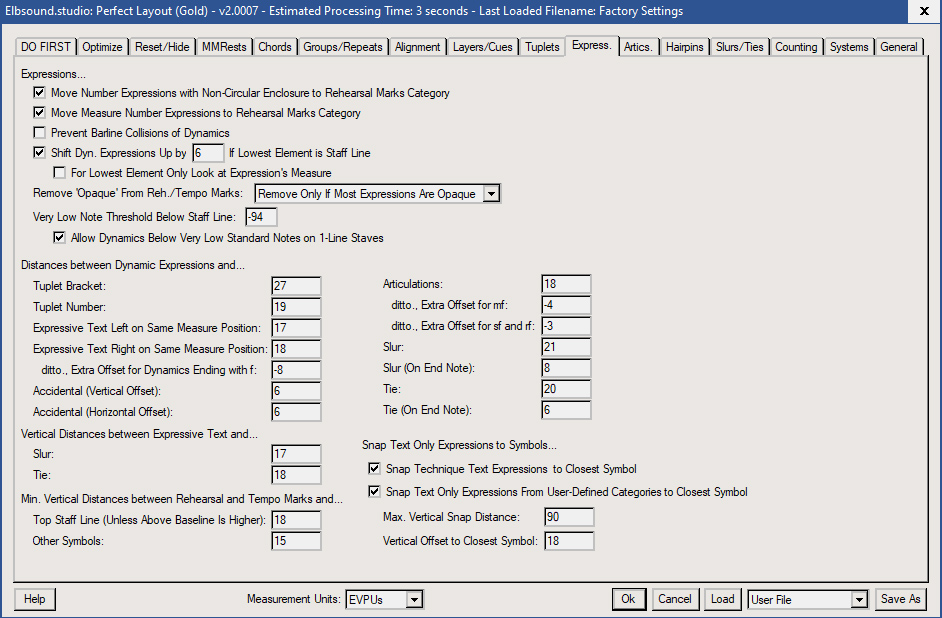Open Remove 'Opaque' From Reh./Tempo Marks dropdown
The image size is (942, 618).
[490, 194]
